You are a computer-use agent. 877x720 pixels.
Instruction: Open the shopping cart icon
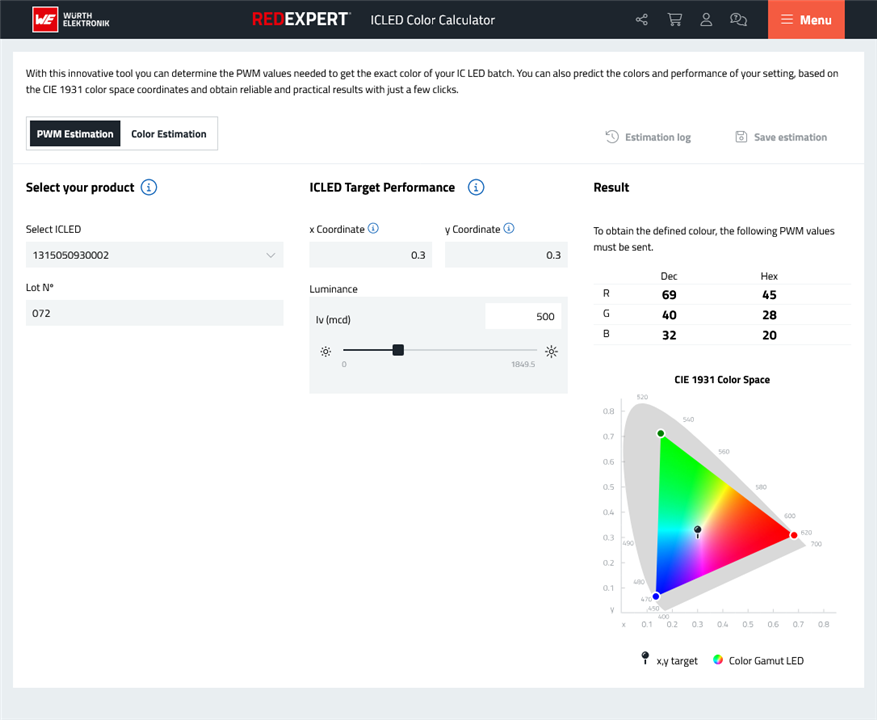pos(674,20)
